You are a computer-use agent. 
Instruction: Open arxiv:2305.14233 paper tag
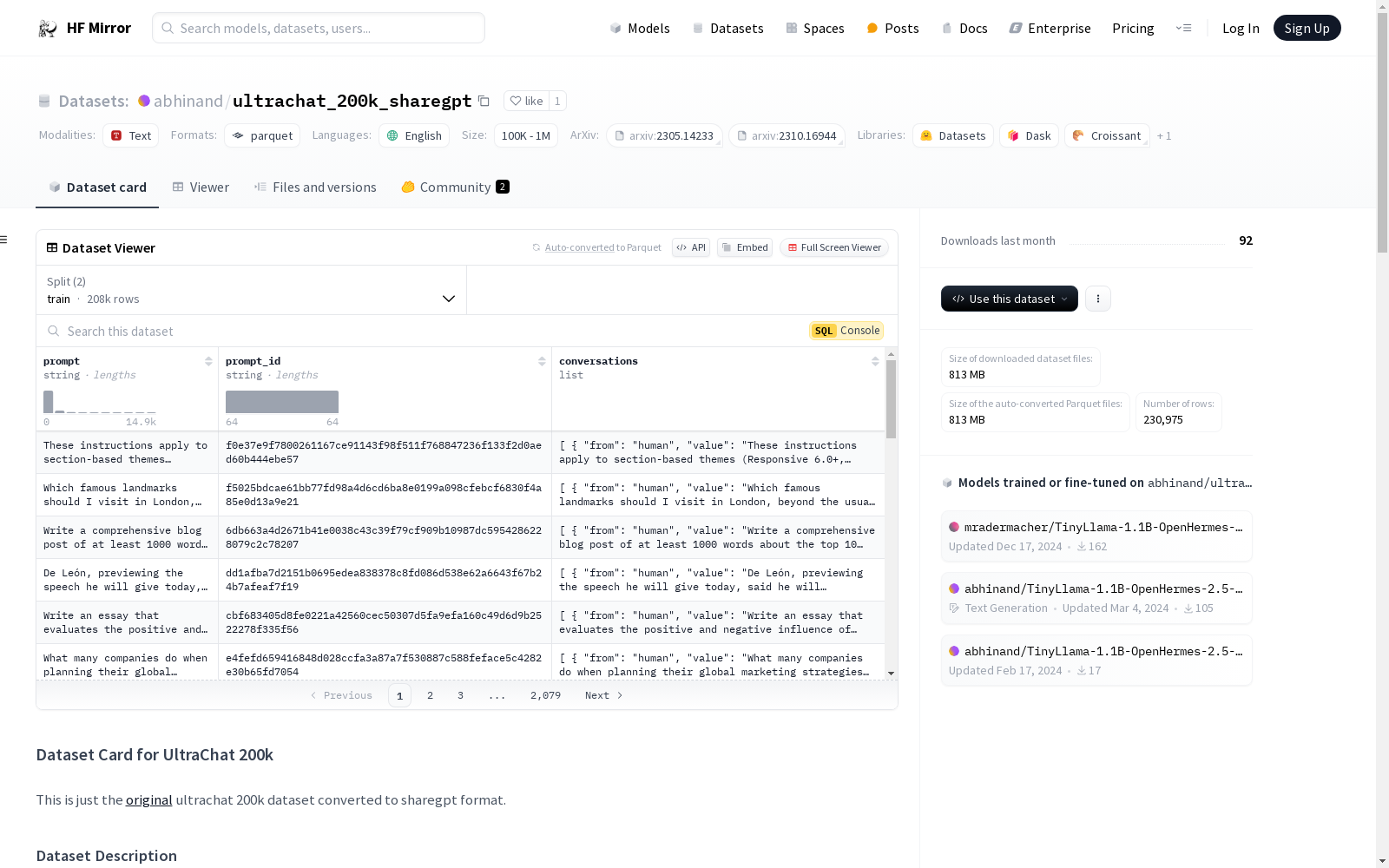[x=664, y=135]
